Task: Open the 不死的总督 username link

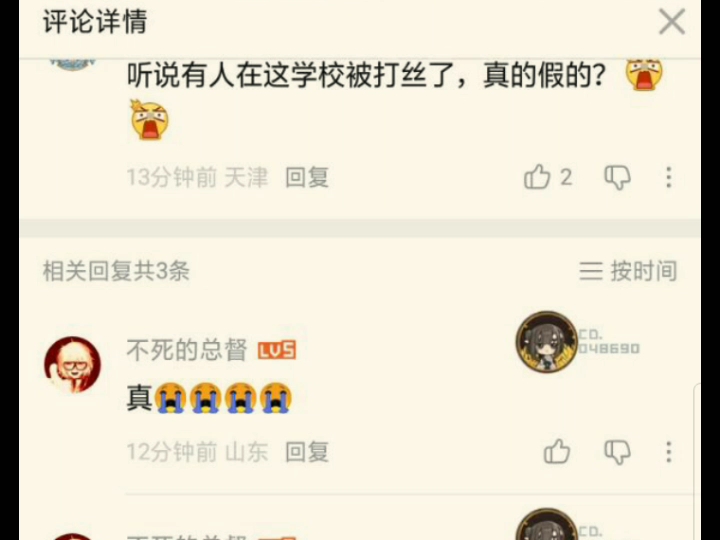Action: [x=187, y=350]
